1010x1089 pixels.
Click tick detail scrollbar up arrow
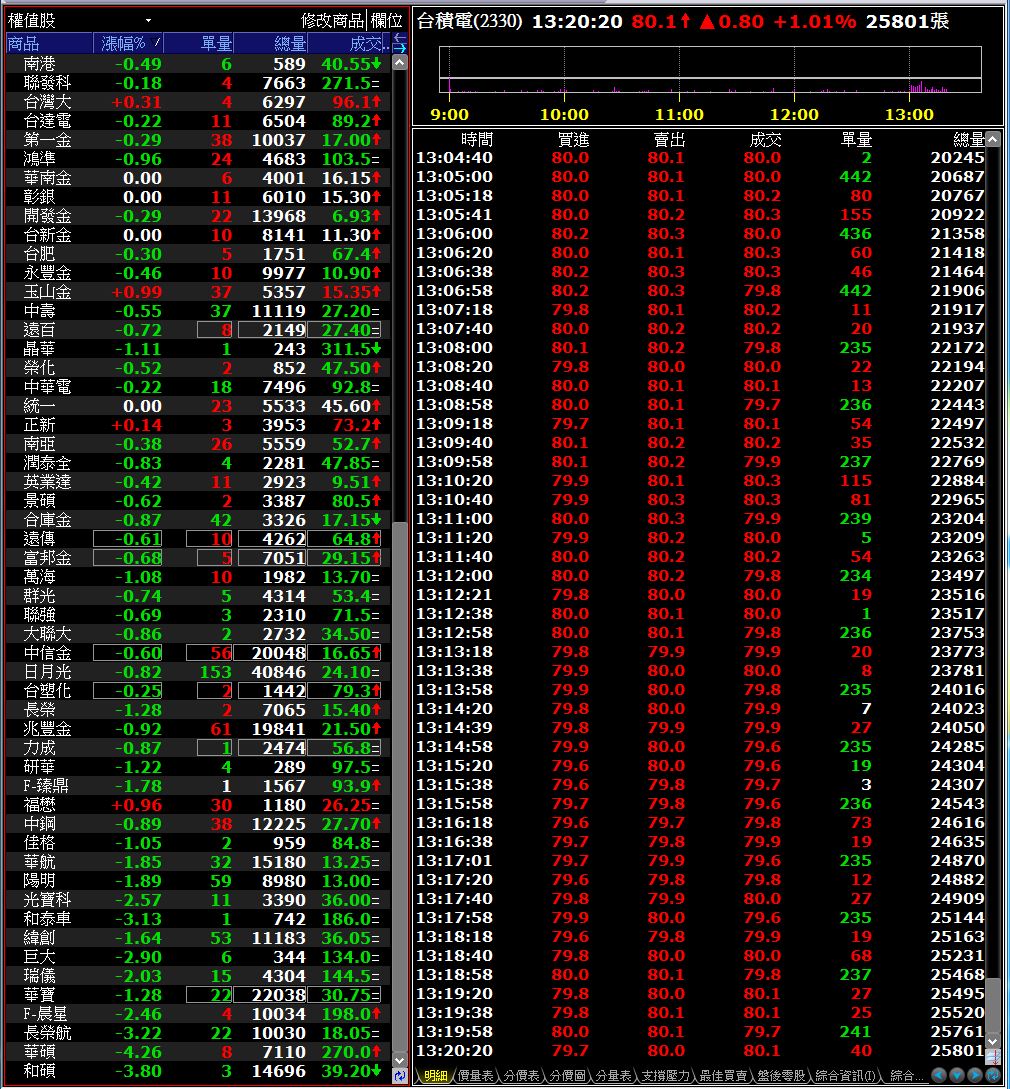(x=993, y=140)
